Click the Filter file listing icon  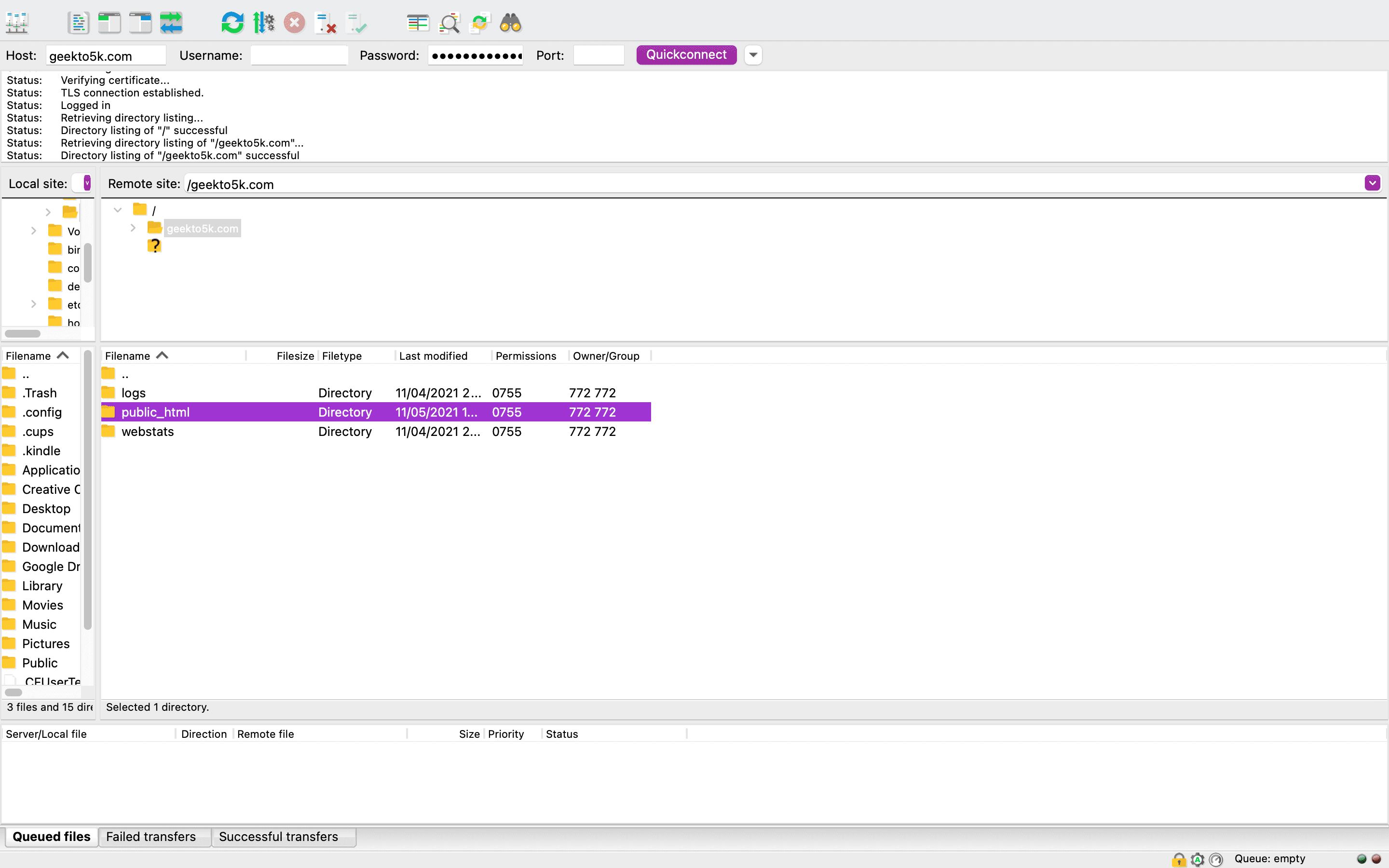tap(449, 22)
